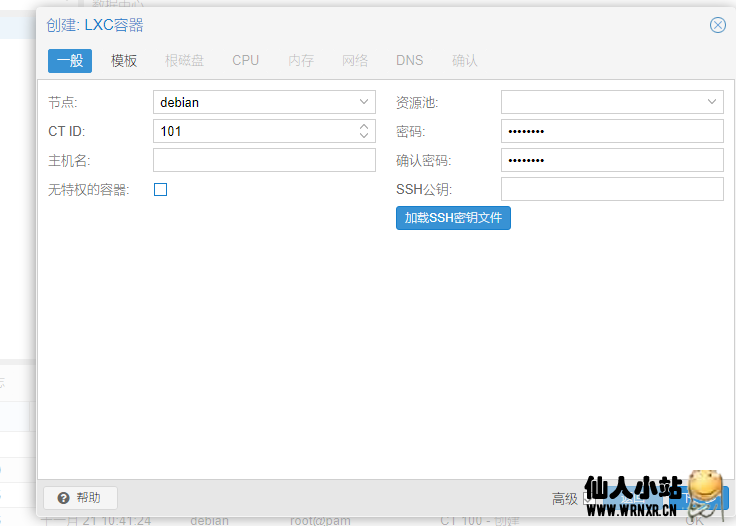Open the CPU tab
The image size is (736, 526).
click(245, 61)
